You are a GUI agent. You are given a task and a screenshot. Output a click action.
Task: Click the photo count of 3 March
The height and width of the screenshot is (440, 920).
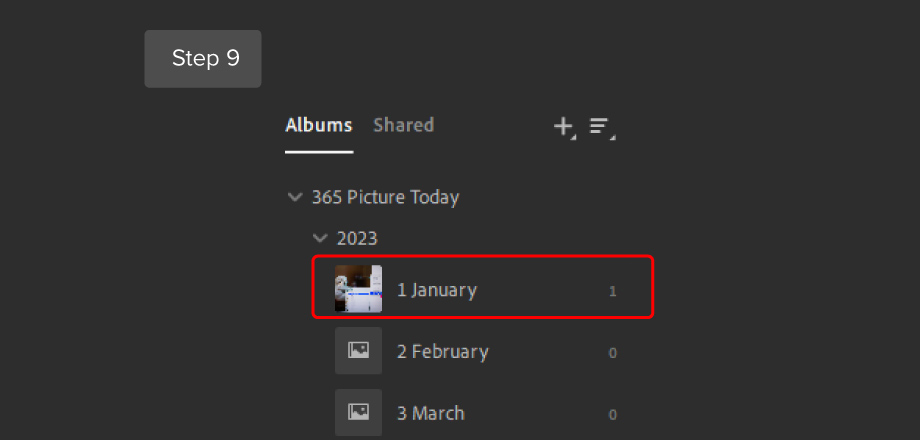[613, 415]
